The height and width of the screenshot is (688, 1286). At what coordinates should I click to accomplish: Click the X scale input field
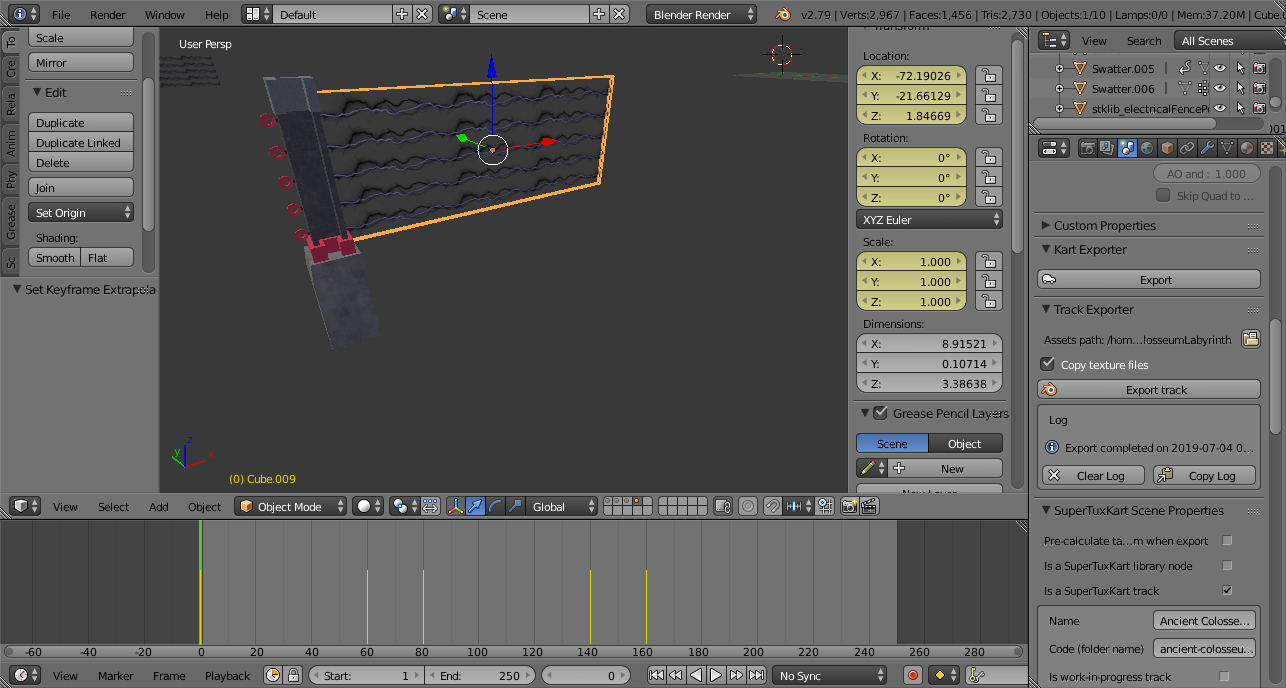(912, 262)
